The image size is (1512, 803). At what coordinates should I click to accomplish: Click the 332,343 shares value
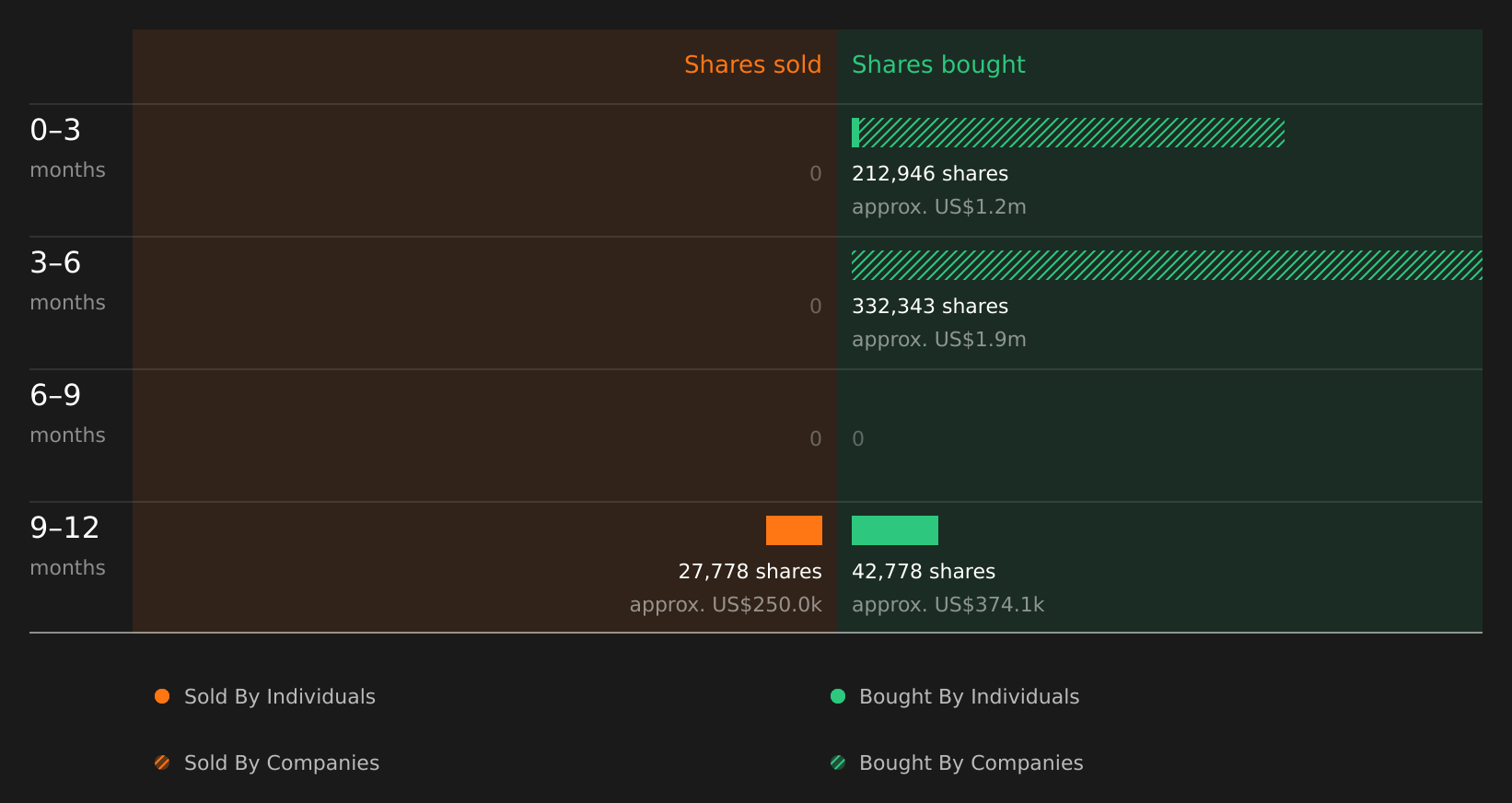930,306
